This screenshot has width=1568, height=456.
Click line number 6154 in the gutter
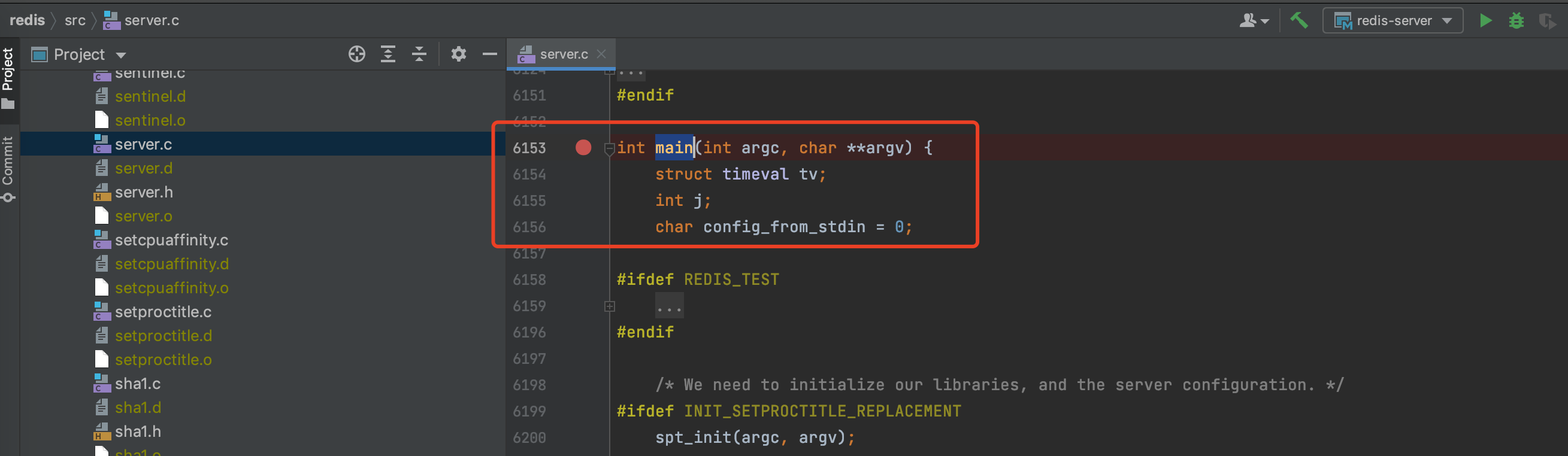[x=529, y=175]
